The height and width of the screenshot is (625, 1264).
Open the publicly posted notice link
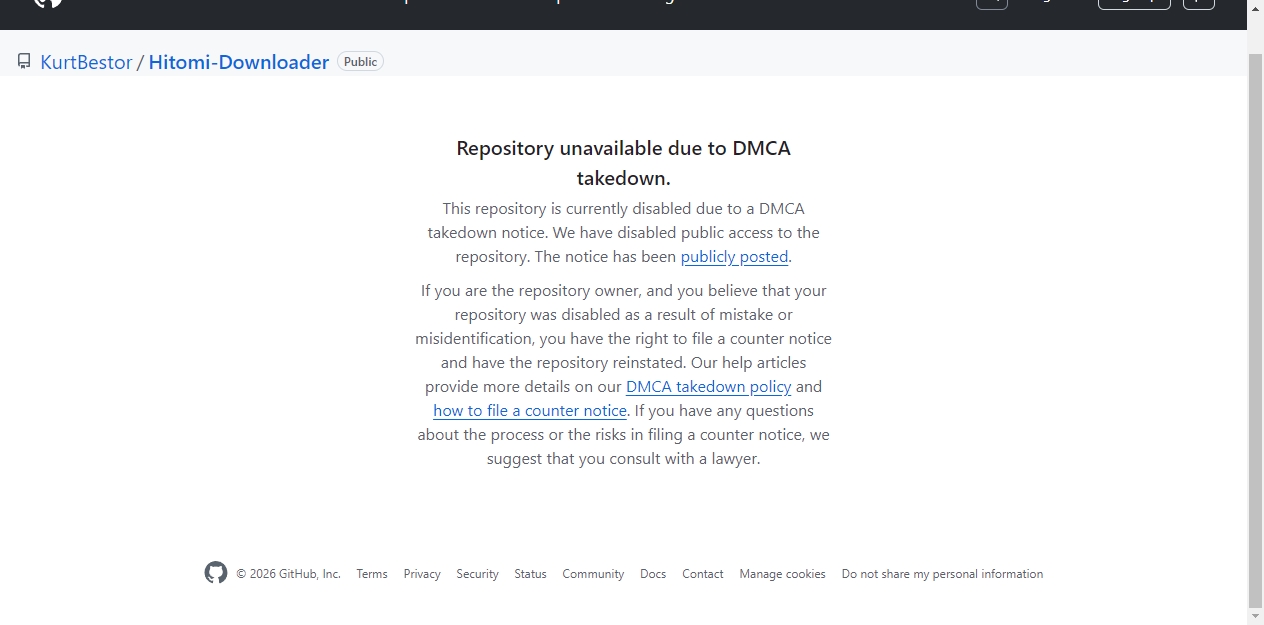pos(734,257)
